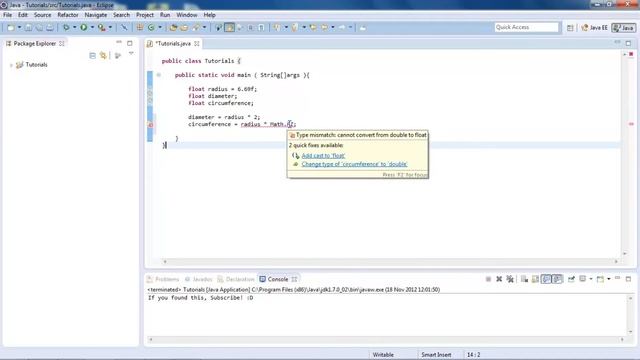Collapse the main method fold marker

pyautogui.click(x=159, y=75)
